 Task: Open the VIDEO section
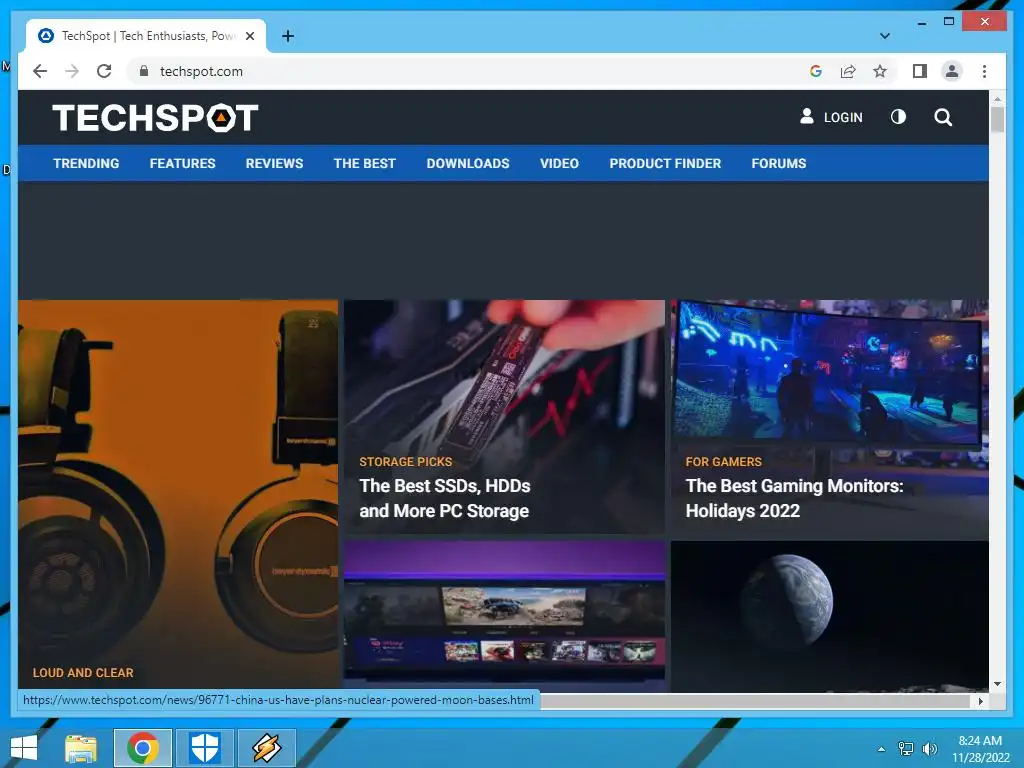point(559,163)
